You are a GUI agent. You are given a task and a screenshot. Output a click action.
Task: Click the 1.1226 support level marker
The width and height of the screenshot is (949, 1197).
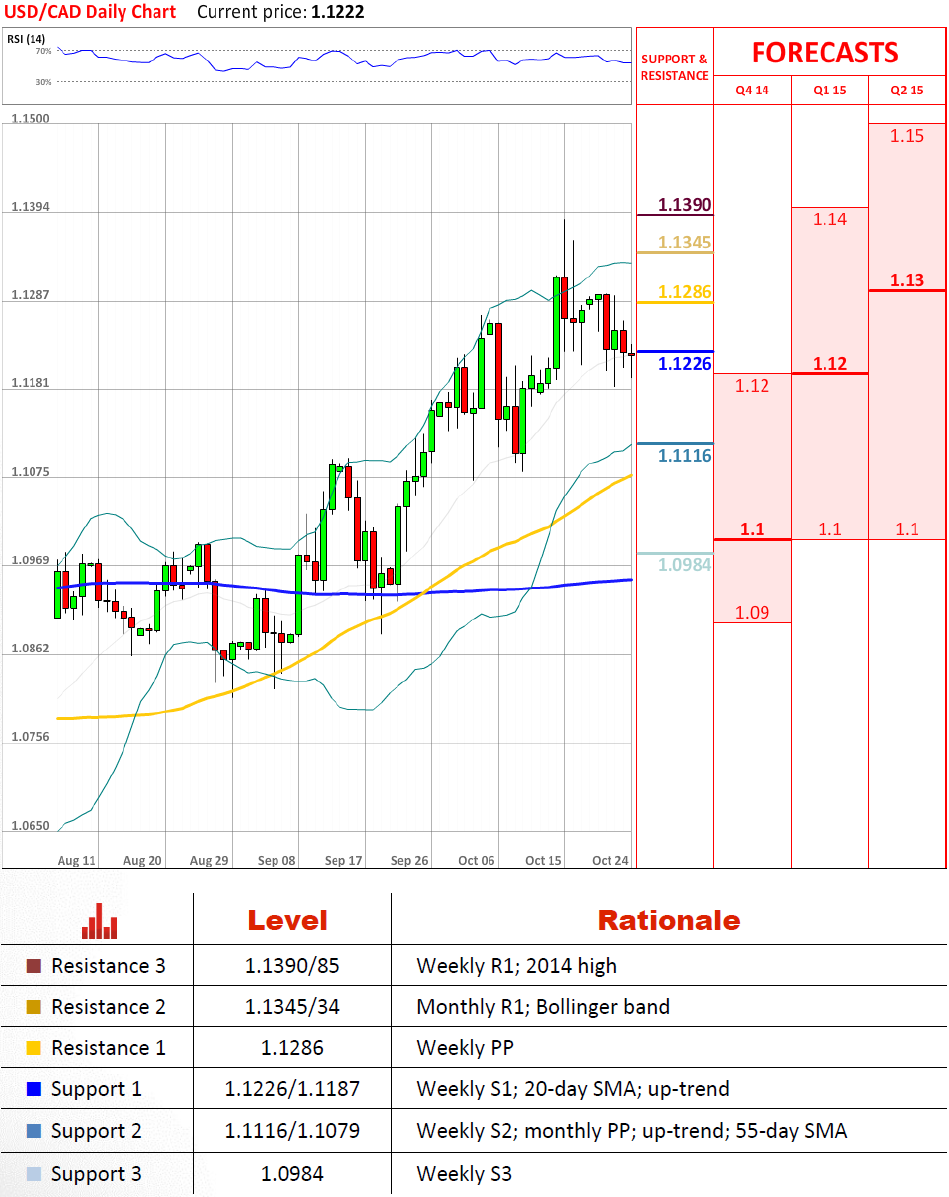(685, 363)
